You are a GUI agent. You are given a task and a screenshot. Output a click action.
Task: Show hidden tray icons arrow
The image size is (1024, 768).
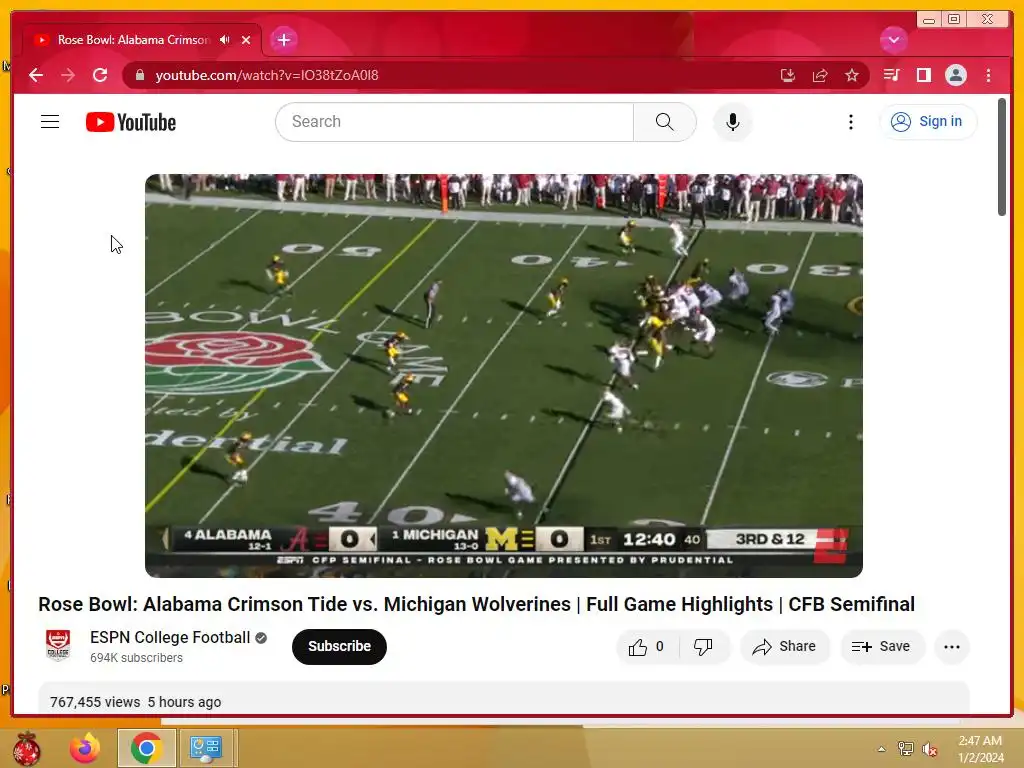881,749
